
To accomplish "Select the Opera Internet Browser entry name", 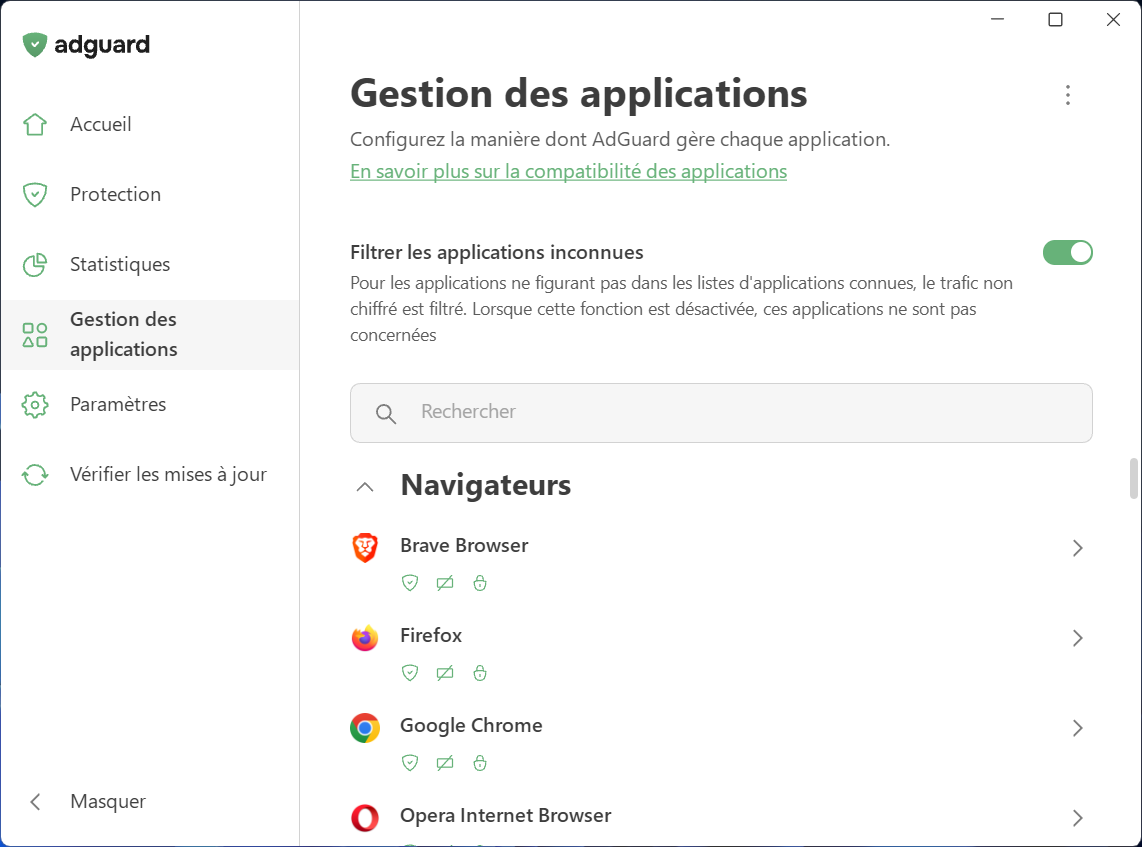I will point(505,816).
